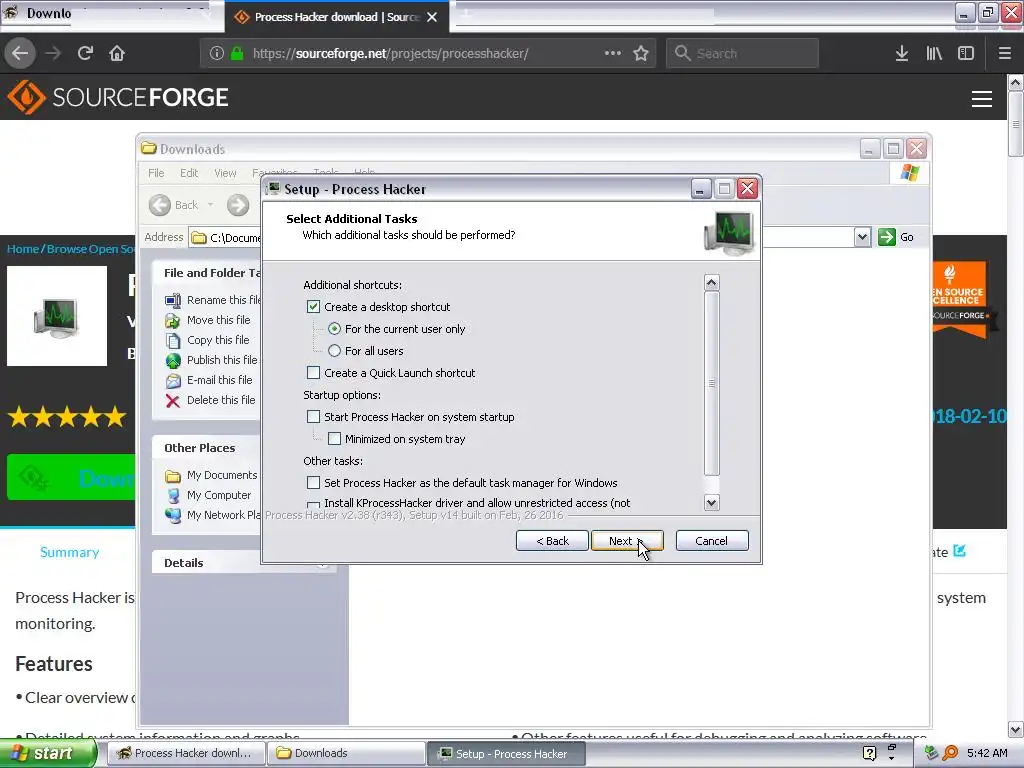Open Back history dropdown arrow in Downloads
This screenshot has width=1024, height=768.
click(210, 205)
